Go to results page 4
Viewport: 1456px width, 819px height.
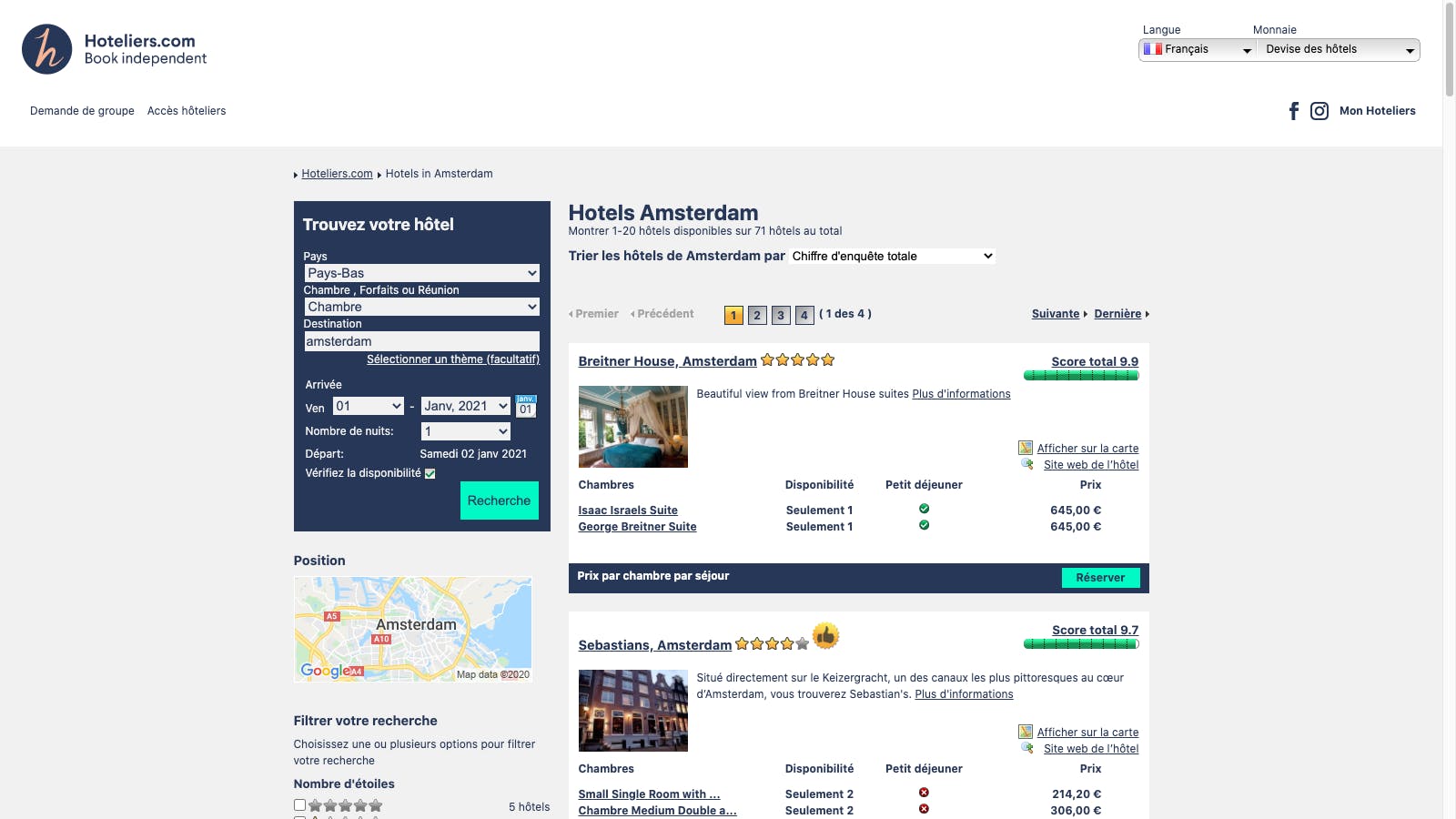(x=804, y=315)
